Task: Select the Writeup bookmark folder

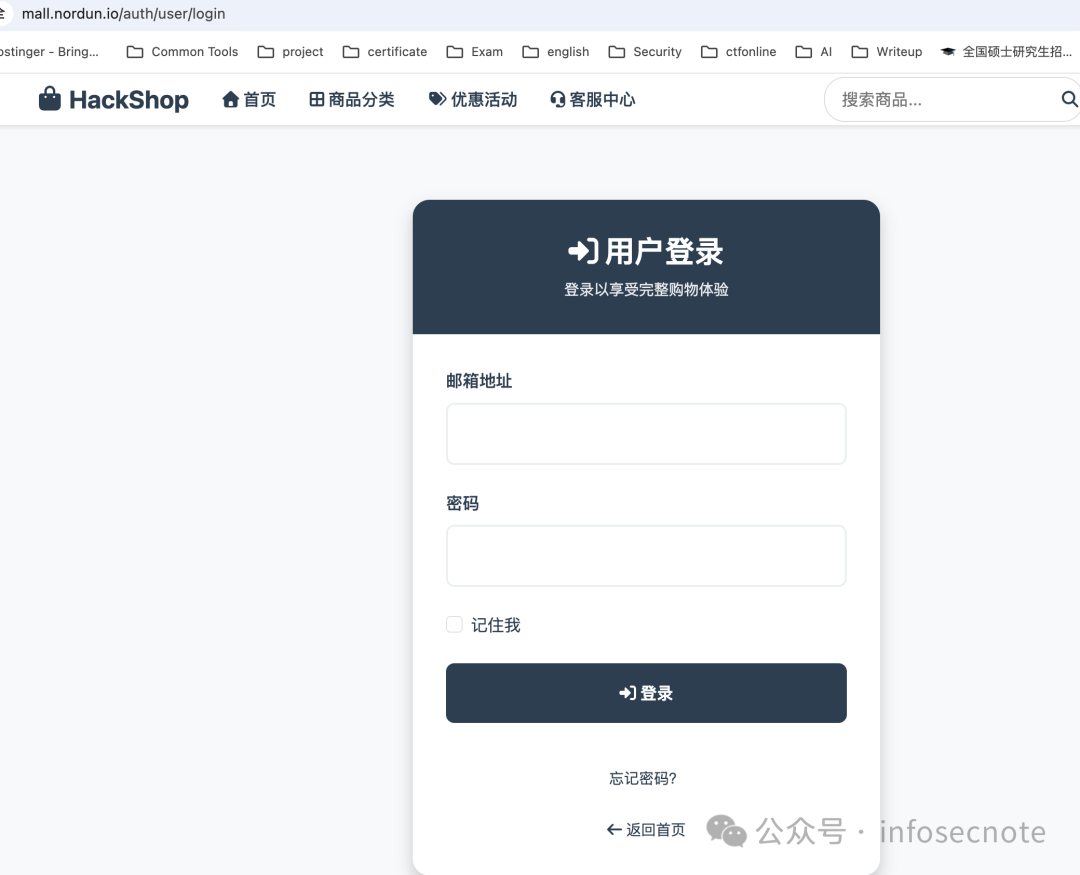Action: pos(887,51)
